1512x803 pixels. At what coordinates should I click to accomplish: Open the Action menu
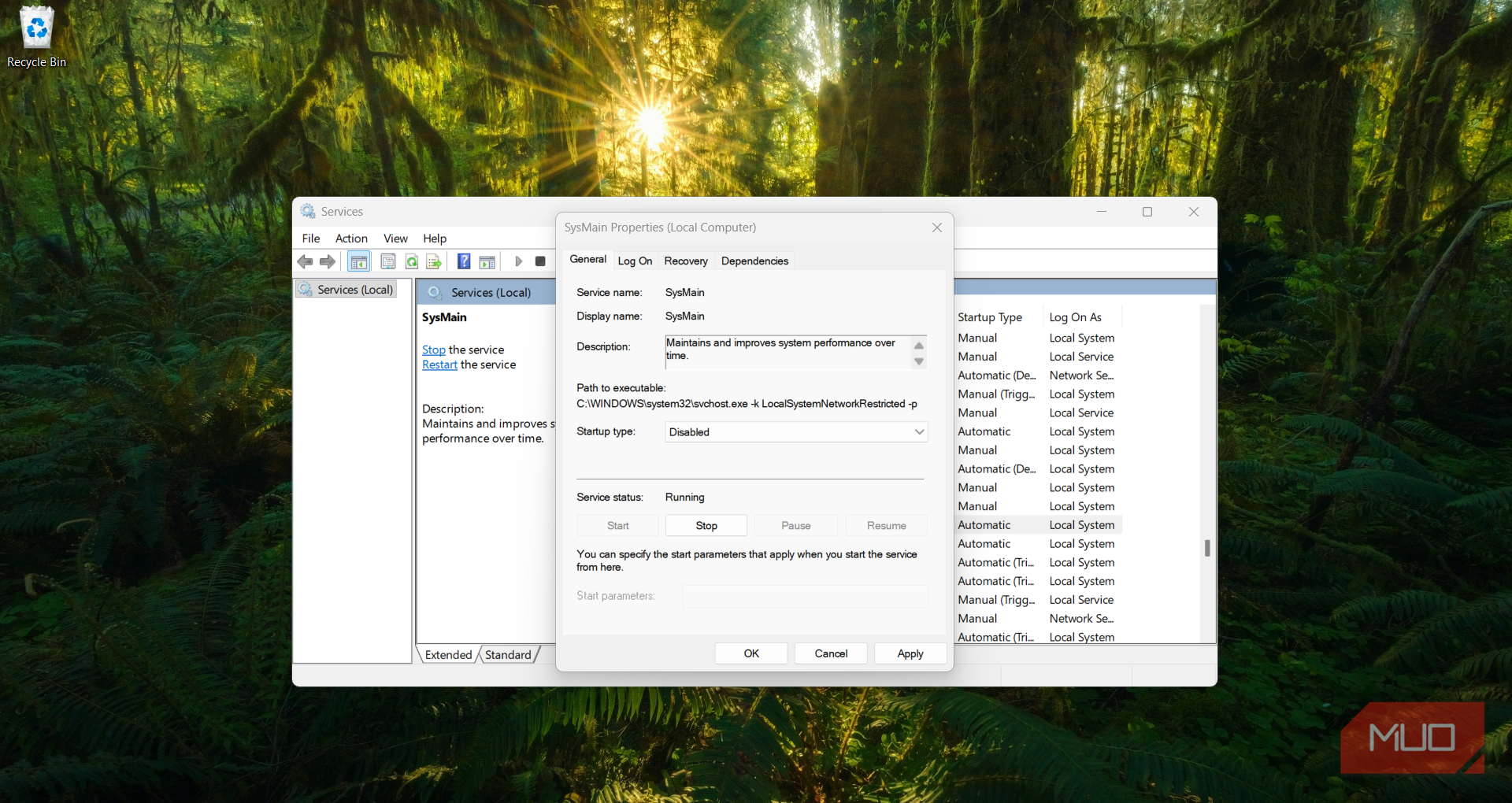tap(351, 239)
